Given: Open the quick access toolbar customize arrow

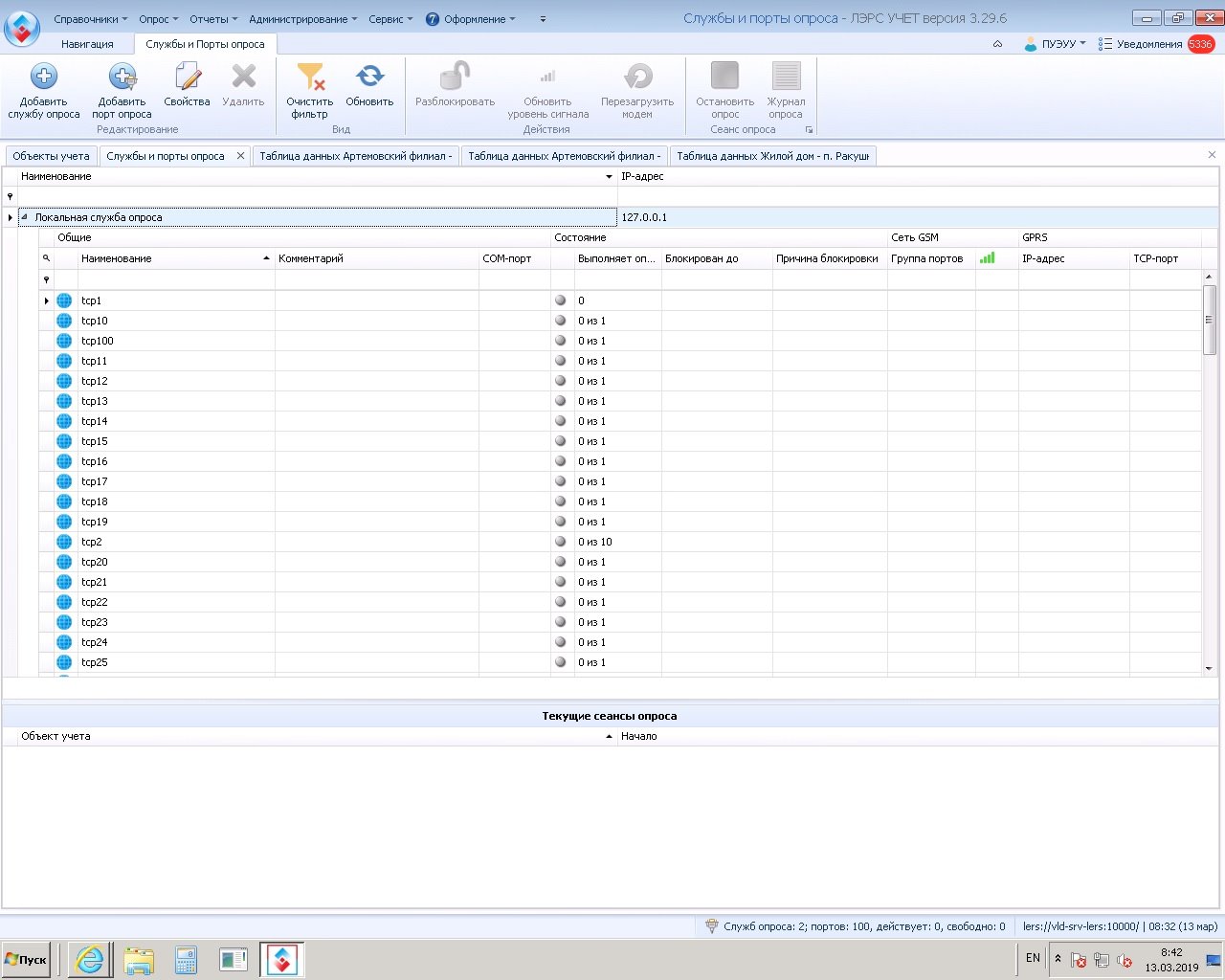Looking at the screenshot, I should pos(544,19).
